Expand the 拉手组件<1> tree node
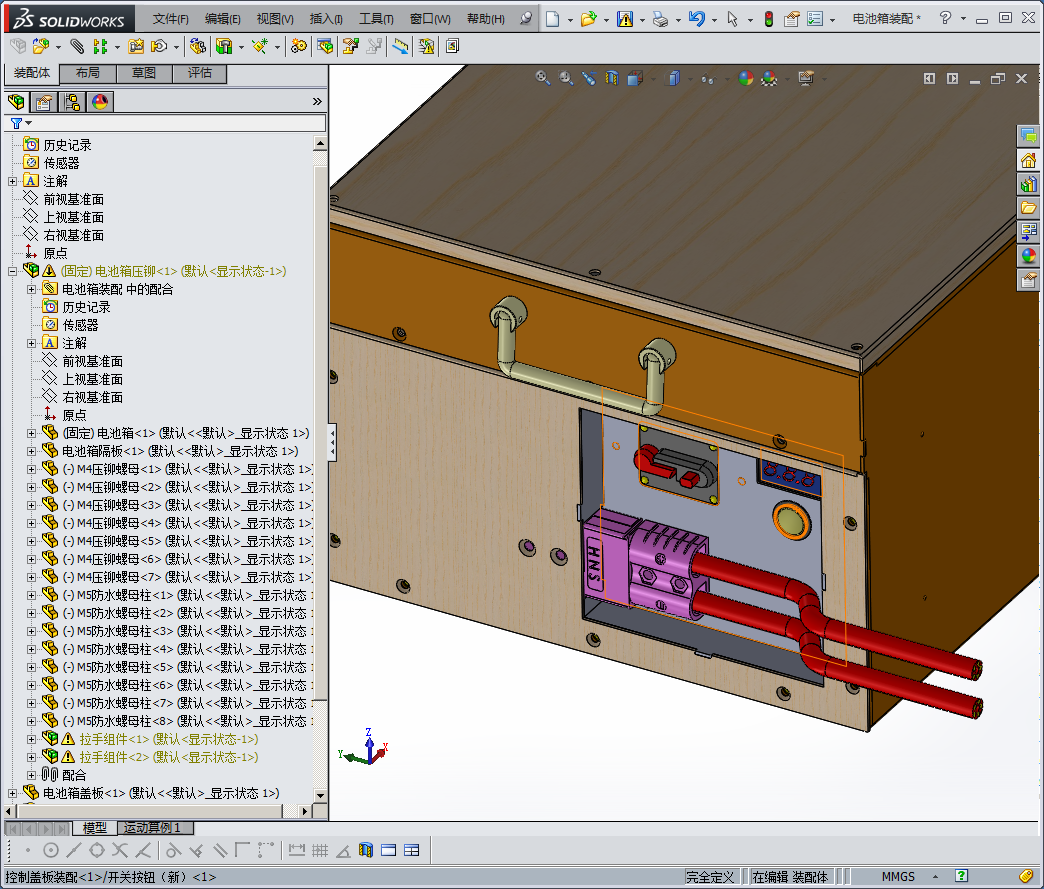This screenshot has width=1044, height=889. (x=31, y=739)
